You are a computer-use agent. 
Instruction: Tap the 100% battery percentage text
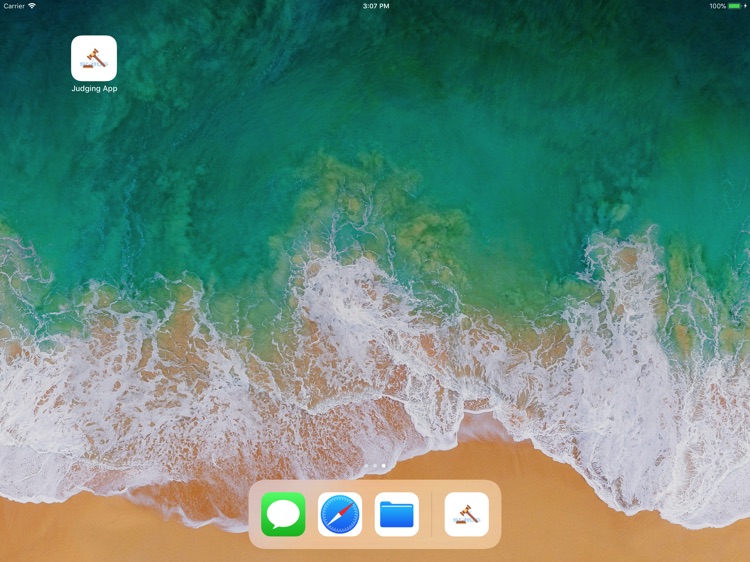pyautogui.click(x=717, y=6)
